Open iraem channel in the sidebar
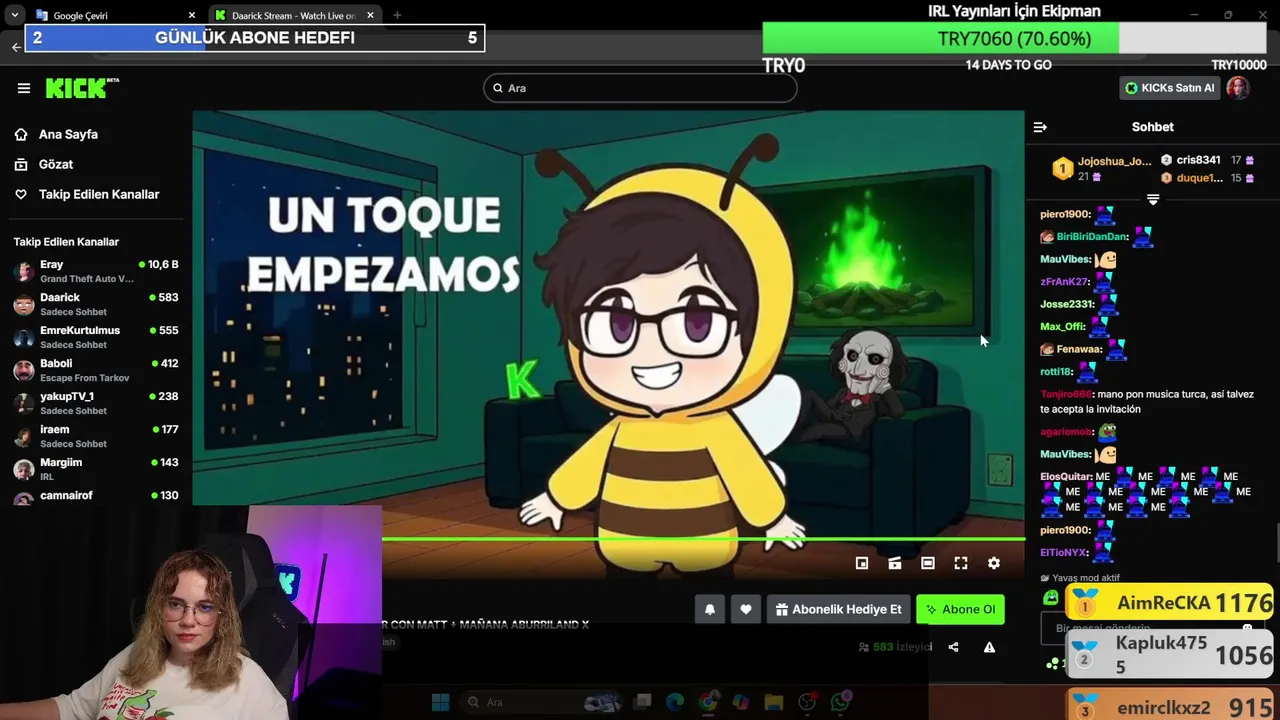This screenshot has width=1280, height=720. [x=96, y=436]
